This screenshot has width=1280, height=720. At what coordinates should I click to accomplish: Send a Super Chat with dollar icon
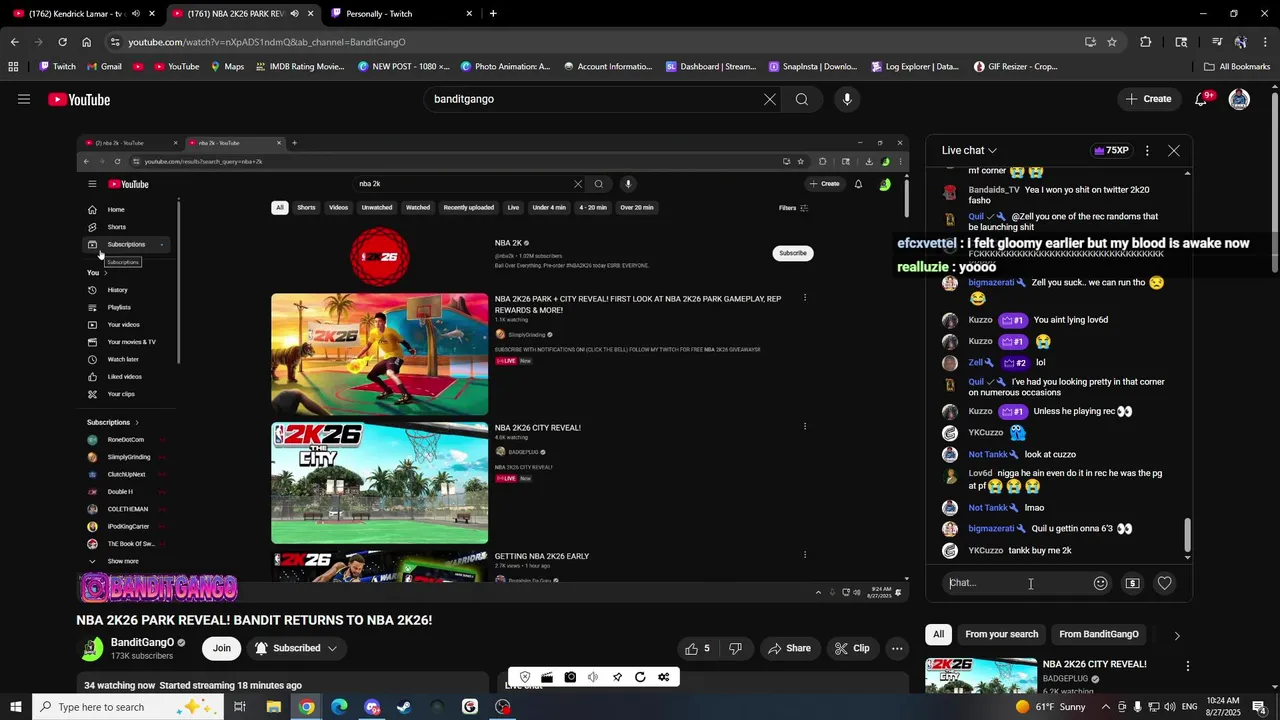(1132, 583)
